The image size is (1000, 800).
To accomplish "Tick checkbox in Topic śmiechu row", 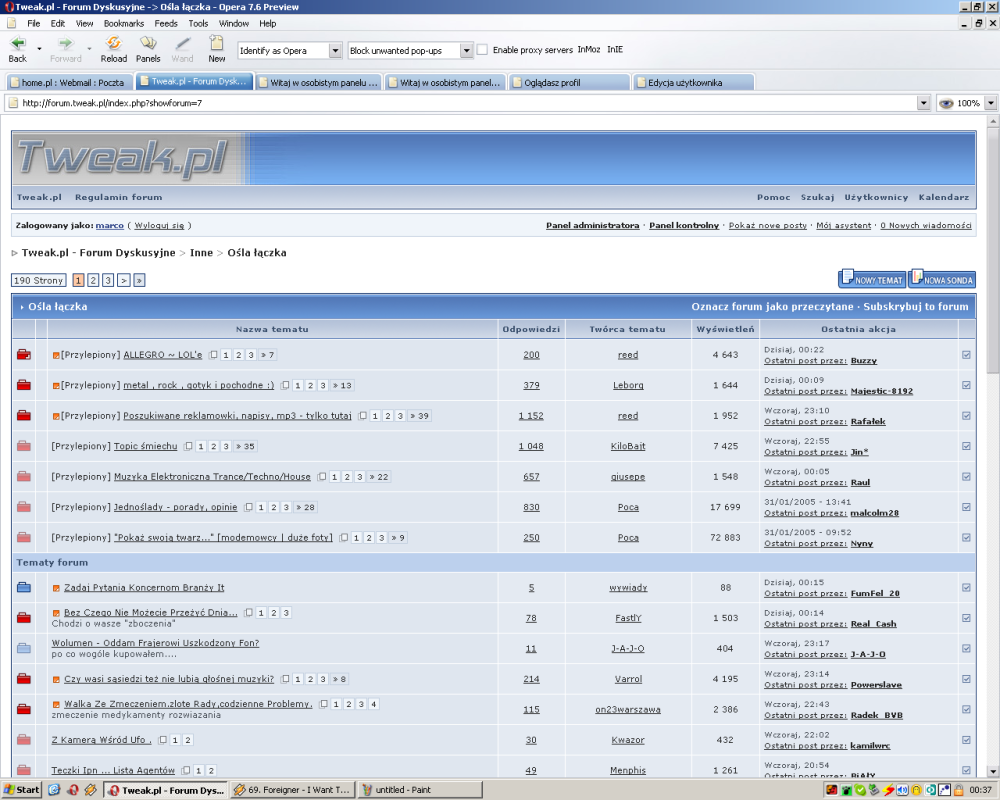I will pos(966,446).
